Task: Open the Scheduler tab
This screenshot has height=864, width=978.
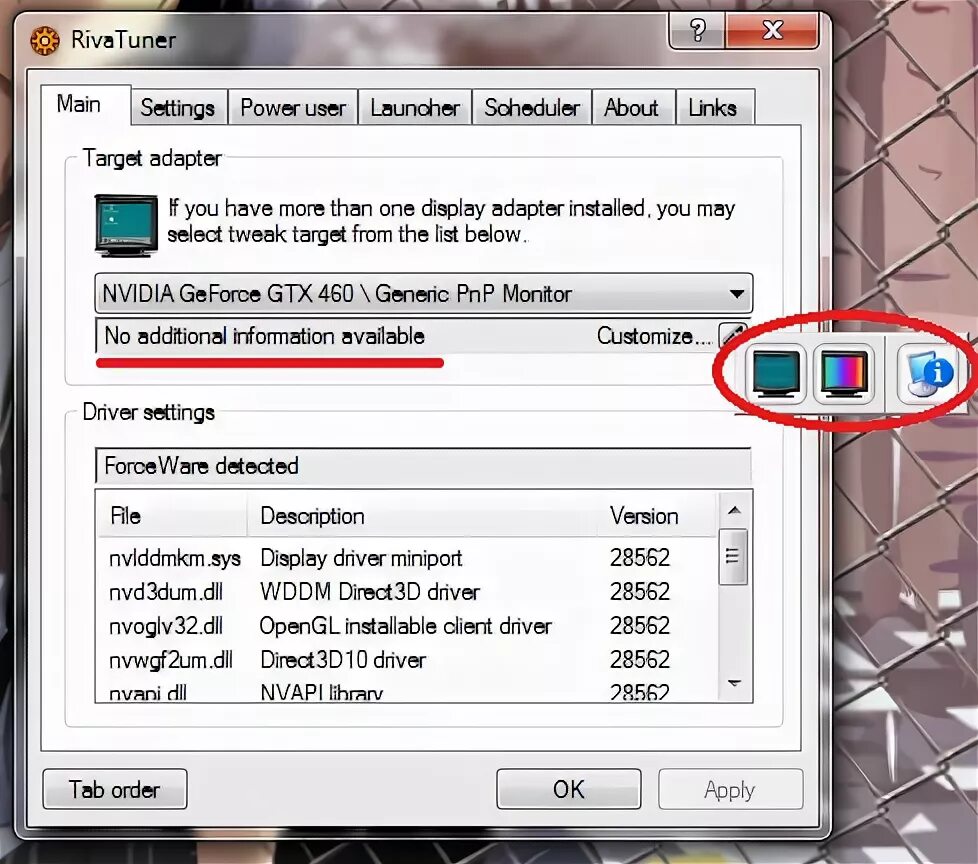Action: click(x=531, y=108)
